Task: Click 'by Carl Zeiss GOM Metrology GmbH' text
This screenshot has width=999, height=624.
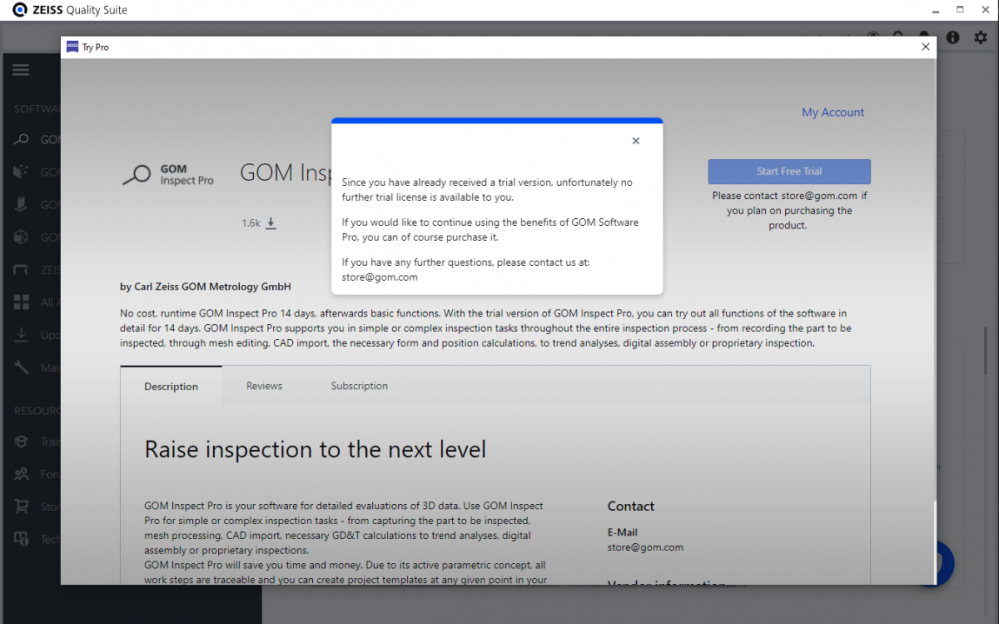Action: point(205,287)
